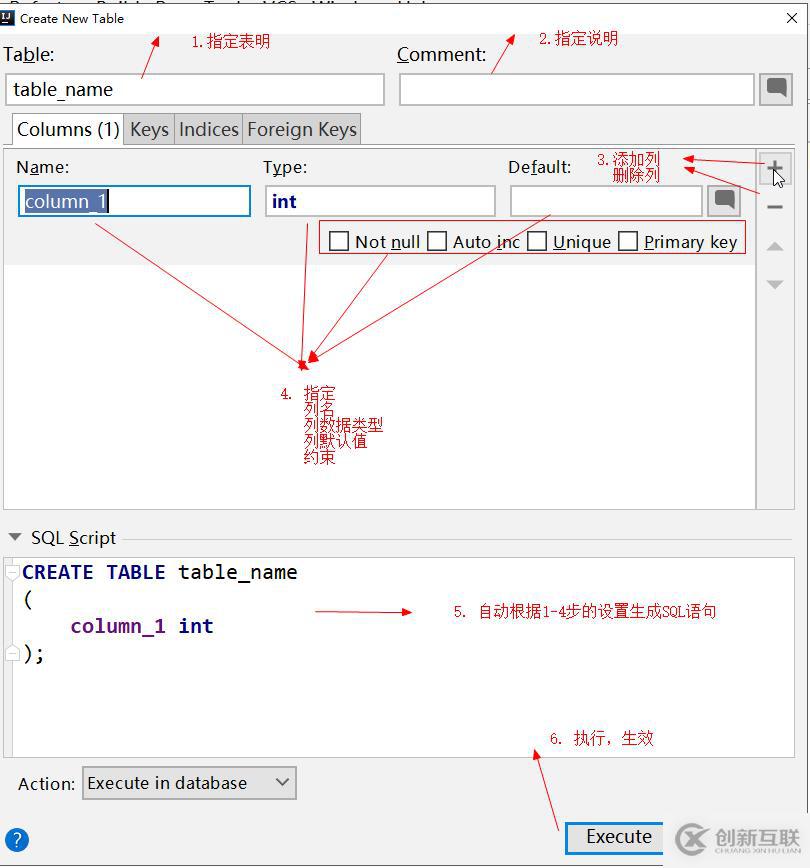Open the Action dropdown, Execute in database
810x868 pixels.
(189, 783)
